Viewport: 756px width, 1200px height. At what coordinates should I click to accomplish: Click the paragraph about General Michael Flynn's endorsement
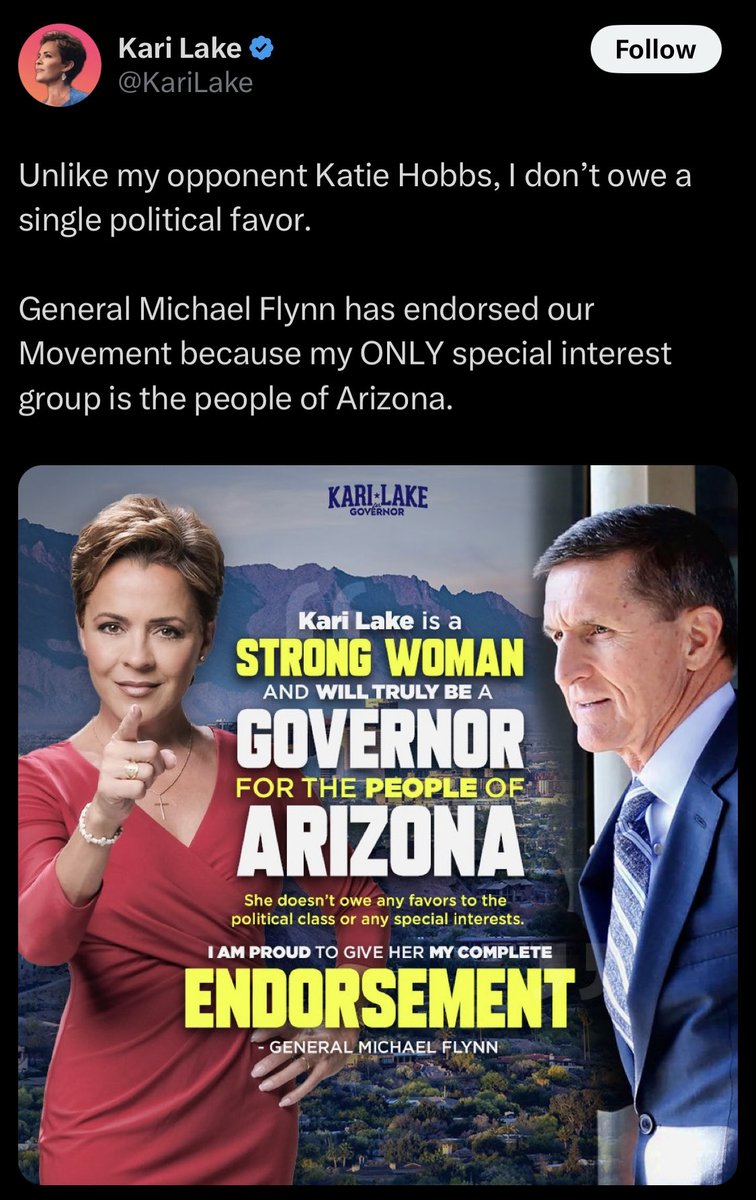point(346,355)
